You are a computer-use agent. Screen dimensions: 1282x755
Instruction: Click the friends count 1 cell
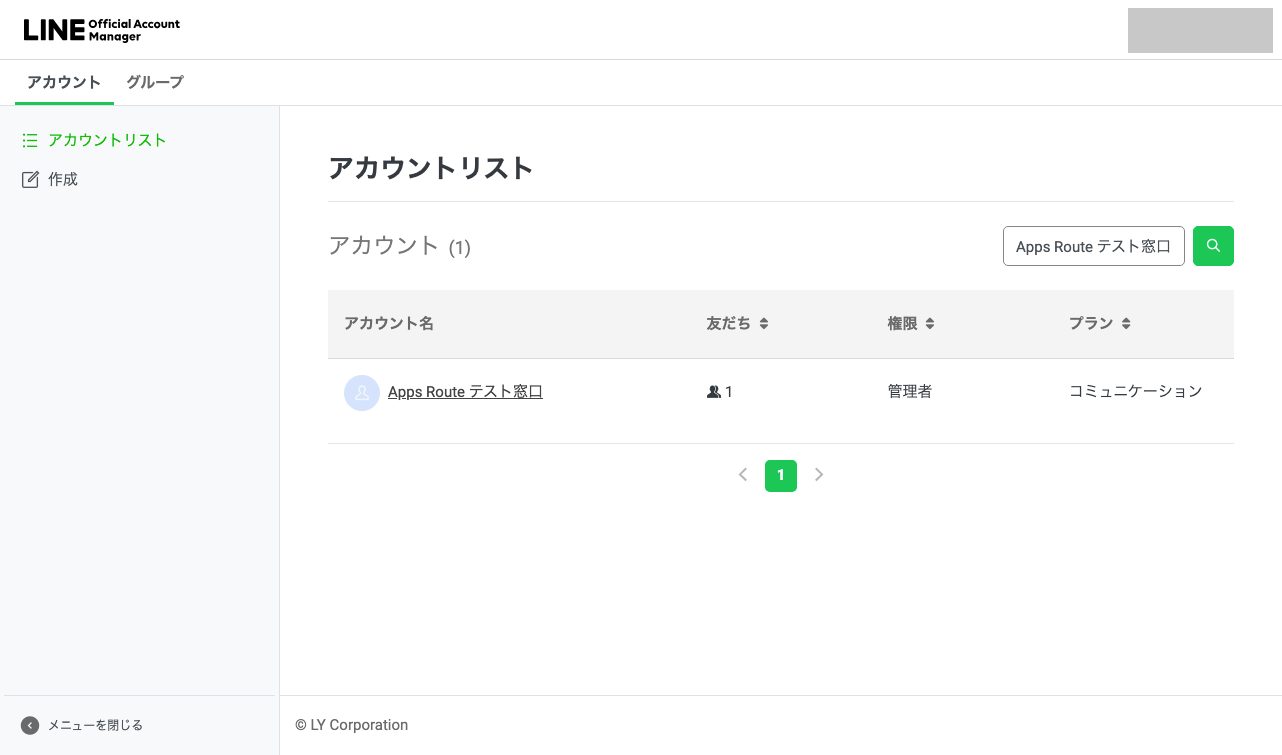(x=720, y=392)
